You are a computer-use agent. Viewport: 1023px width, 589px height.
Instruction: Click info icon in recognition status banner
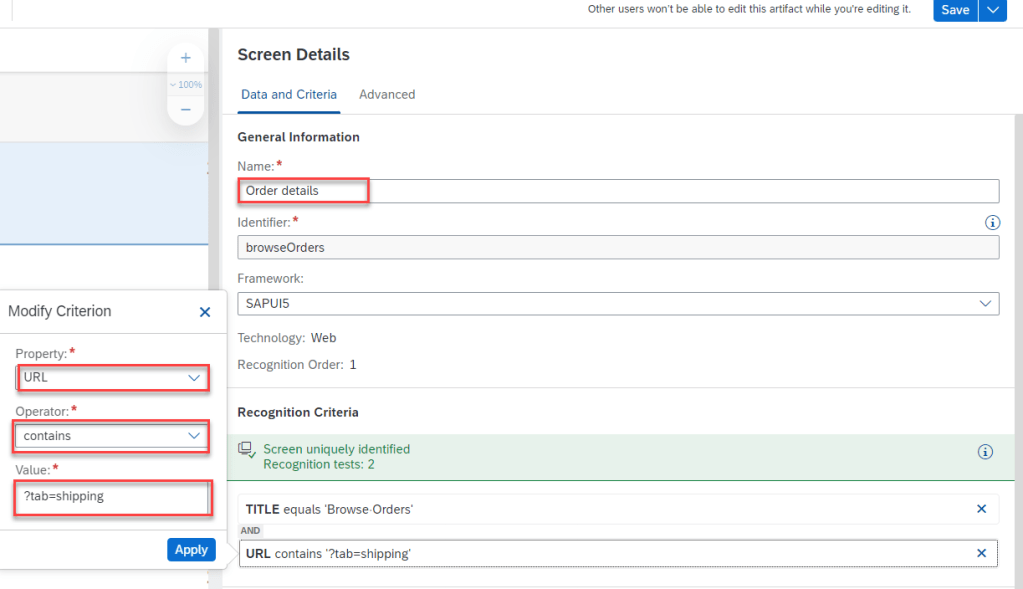[984, 452]
